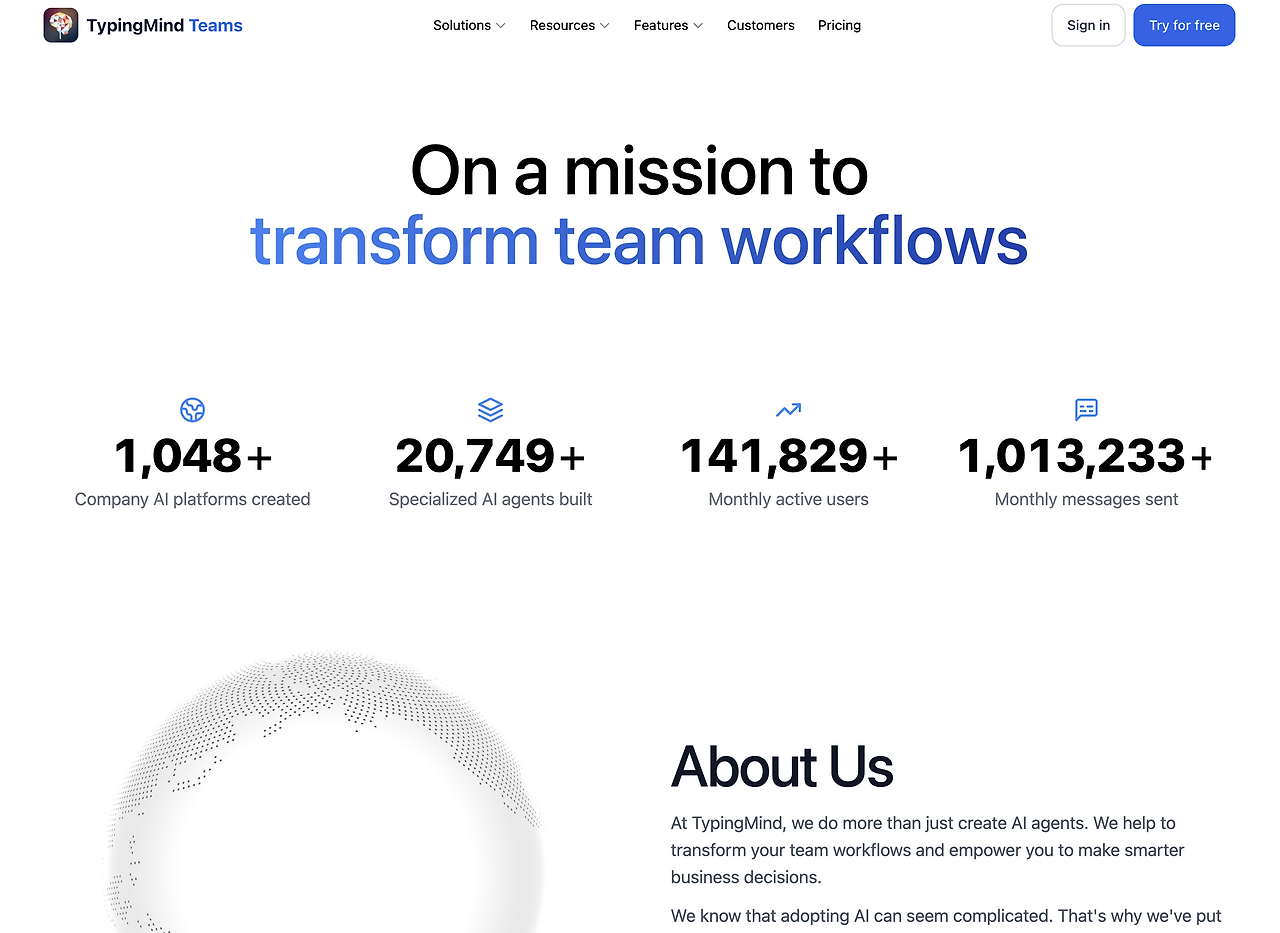Viewport: 1280px width, 933px height.
Task: Click the 'Specialized AI agents built' label
Action: tap(490, 499)
